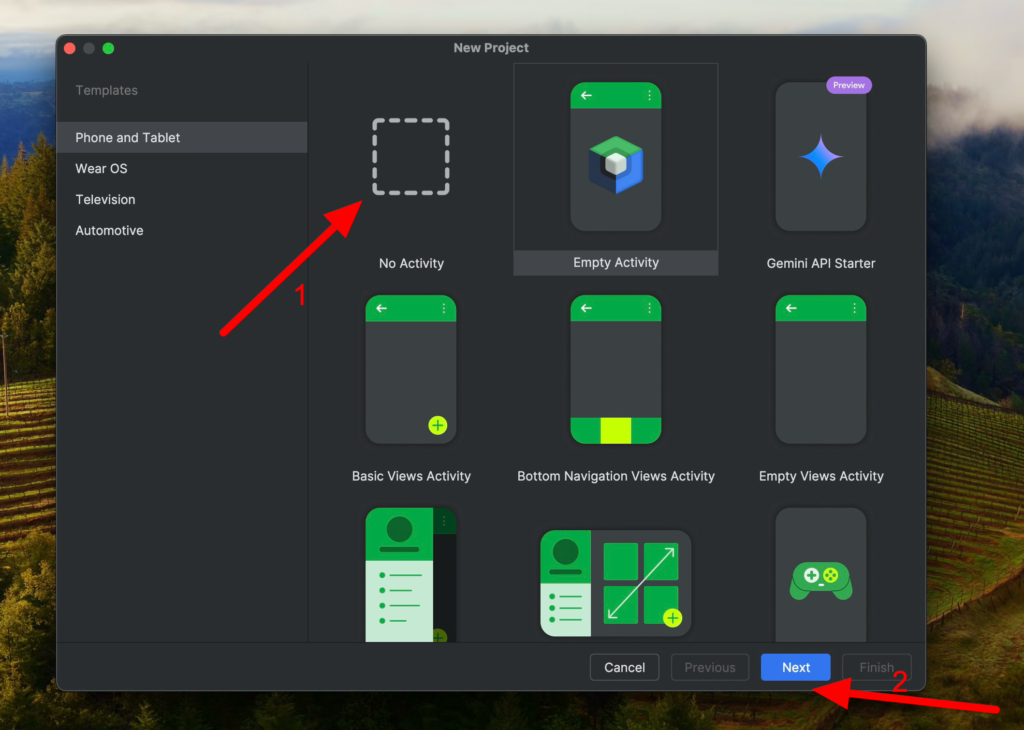The image size is (1024, 730).
Task: Click the Previous button
Action: pos(709,668)
